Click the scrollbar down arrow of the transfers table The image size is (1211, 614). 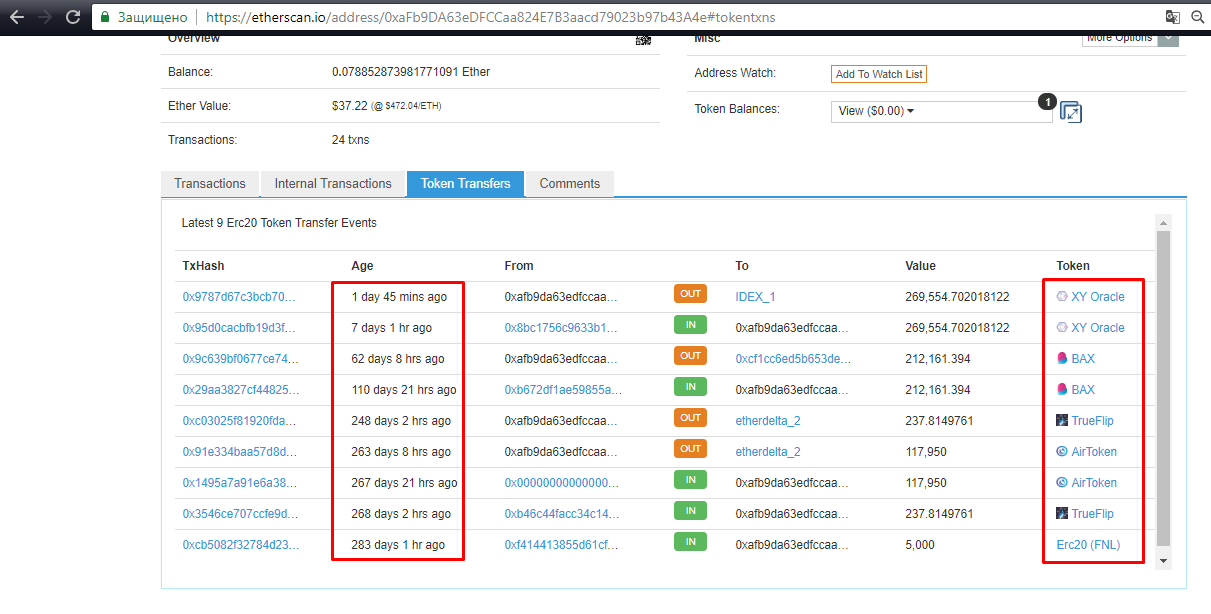pos(1163,561)
